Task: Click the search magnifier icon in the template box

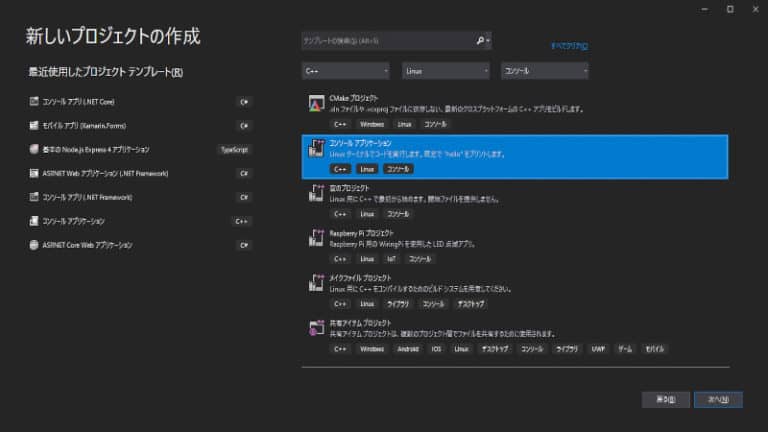Action: click(x=480, y=41)
